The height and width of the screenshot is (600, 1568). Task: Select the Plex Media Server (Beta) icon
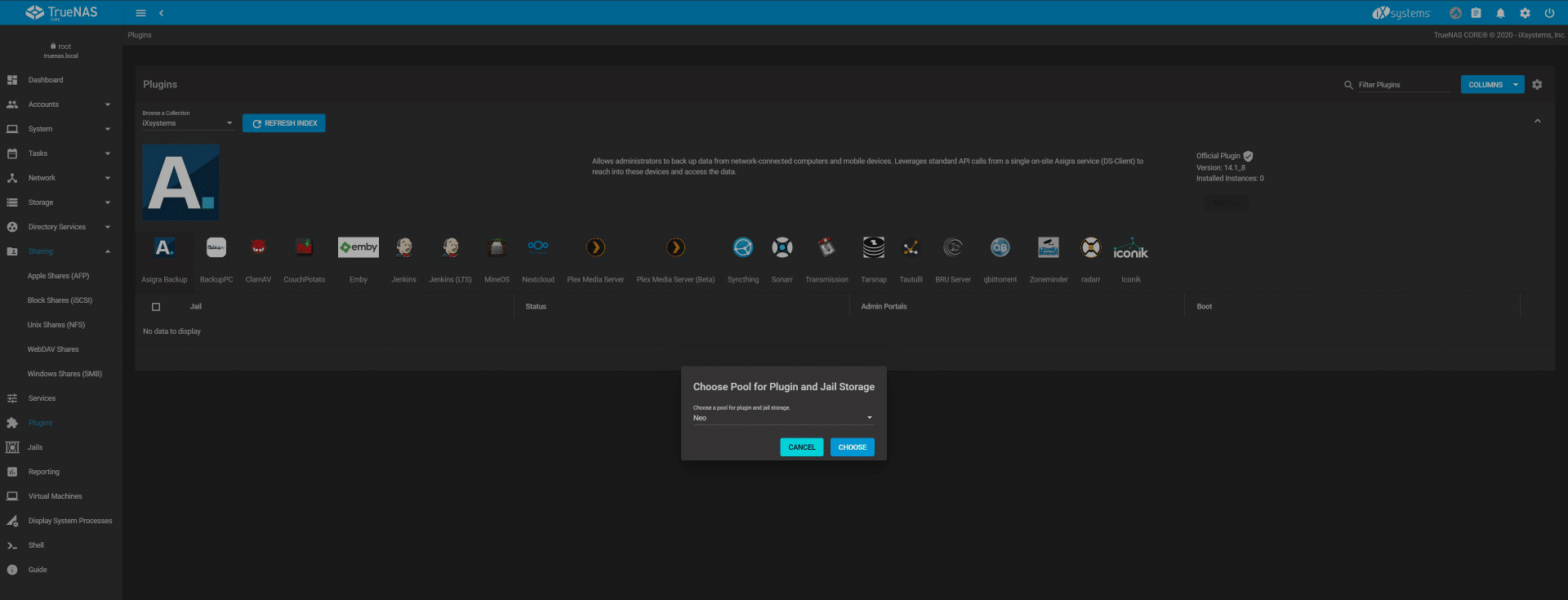click(675, 247)
